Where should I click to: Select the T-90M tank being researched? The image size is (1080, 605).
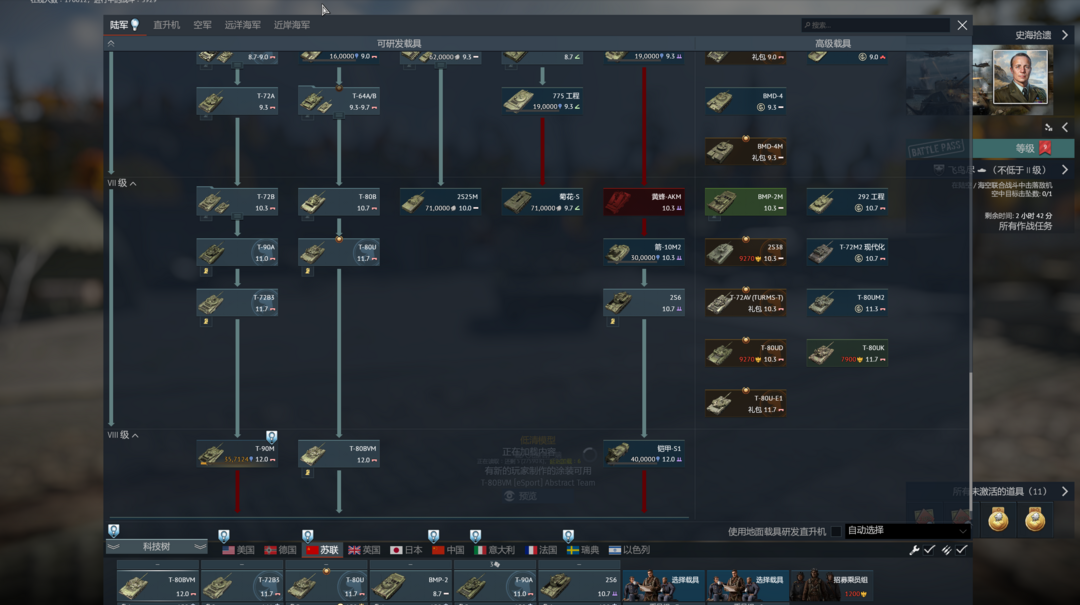pyautogui.click(x=237, y=453)
